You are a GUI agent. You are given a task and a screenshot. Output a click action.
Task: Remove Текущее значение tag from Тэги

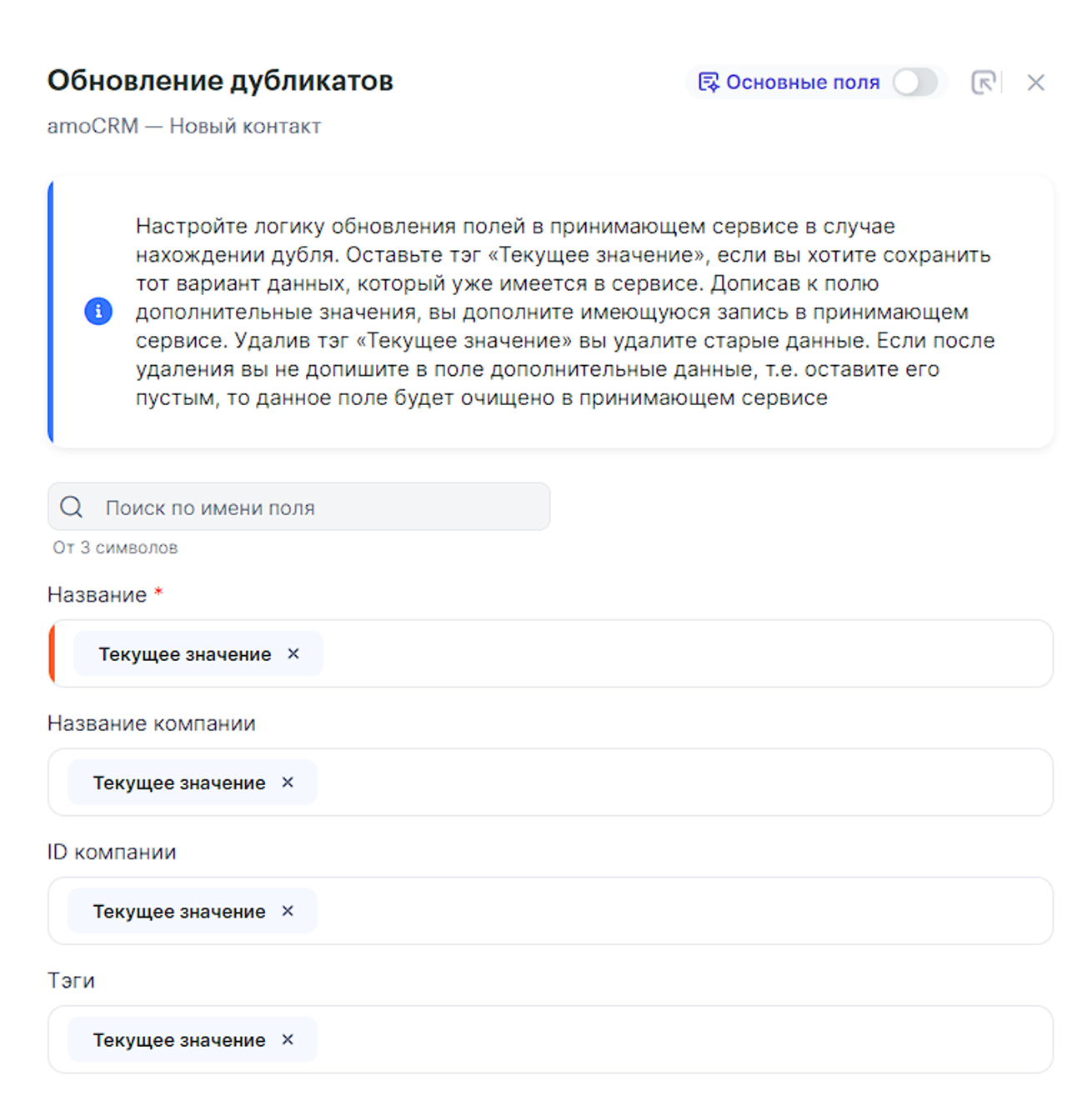point(288,1039)
